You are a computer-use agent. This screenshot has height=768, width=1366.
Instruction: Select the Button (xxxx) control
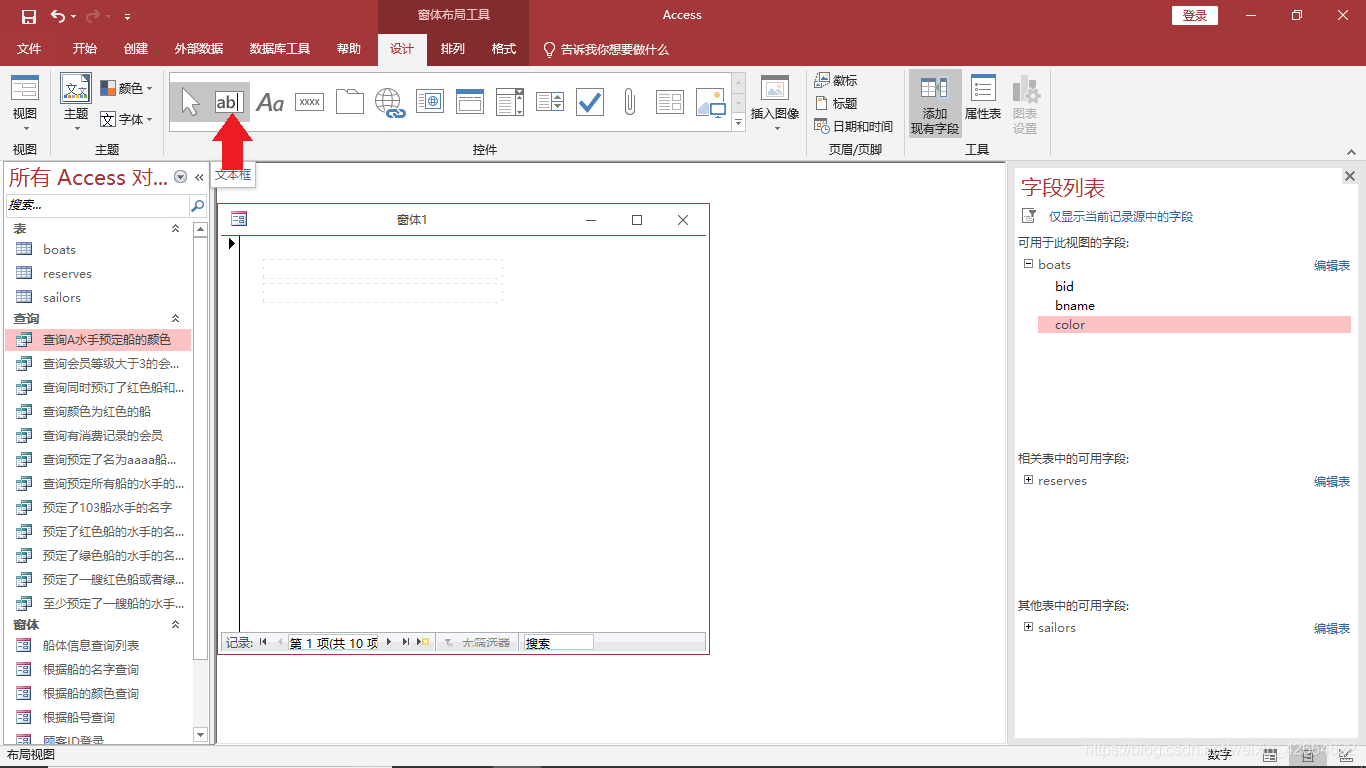pos(310,101)
